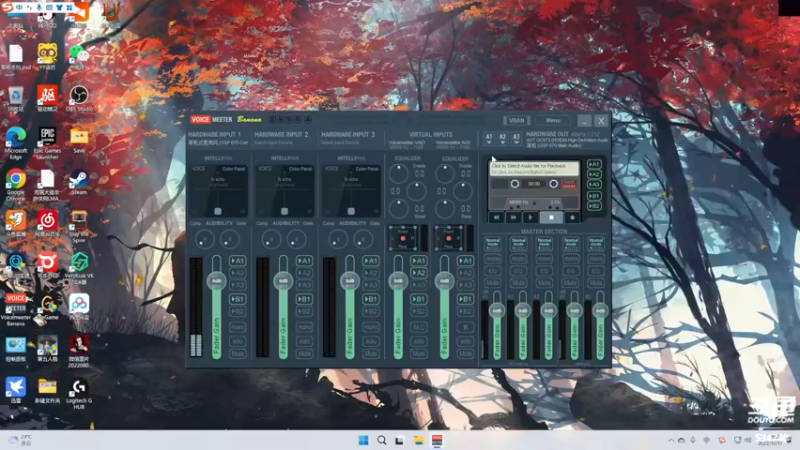
Task: Click to select an audio file for playback
Action: click(x=534, y=169)
